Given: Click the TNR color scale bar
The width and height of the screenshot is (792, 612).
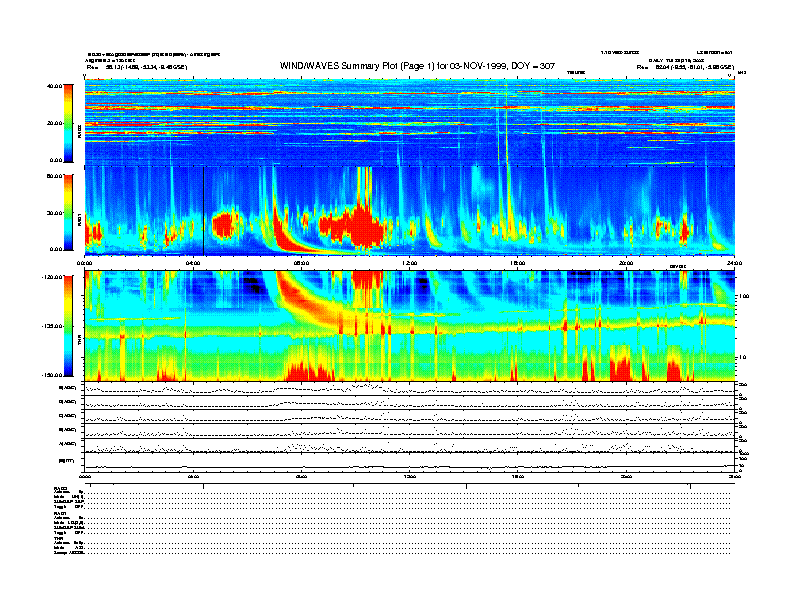Looking at the screenshot, I should pyautogui.click(x=68, y=326).
